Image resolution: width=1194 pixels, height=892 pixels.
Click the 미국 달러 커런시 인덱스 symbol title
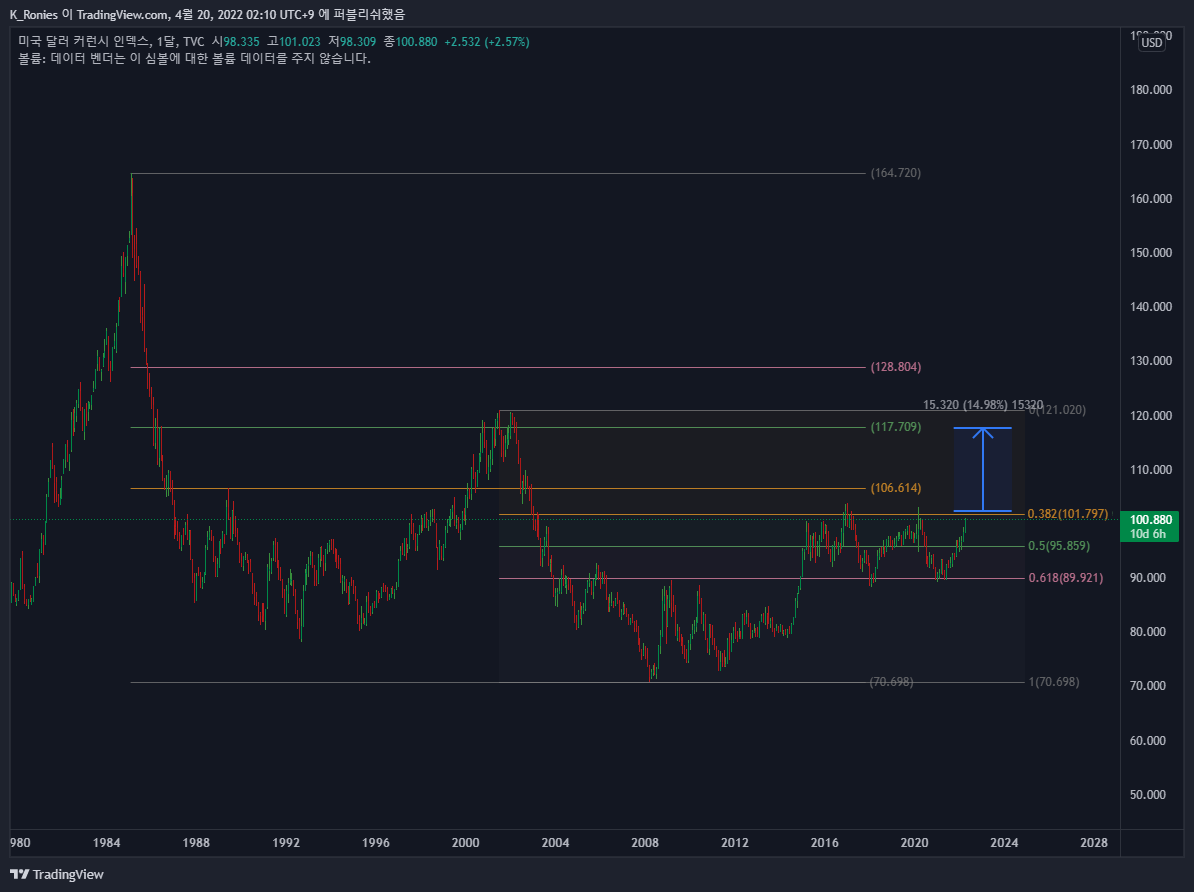[x=84, y=42]
